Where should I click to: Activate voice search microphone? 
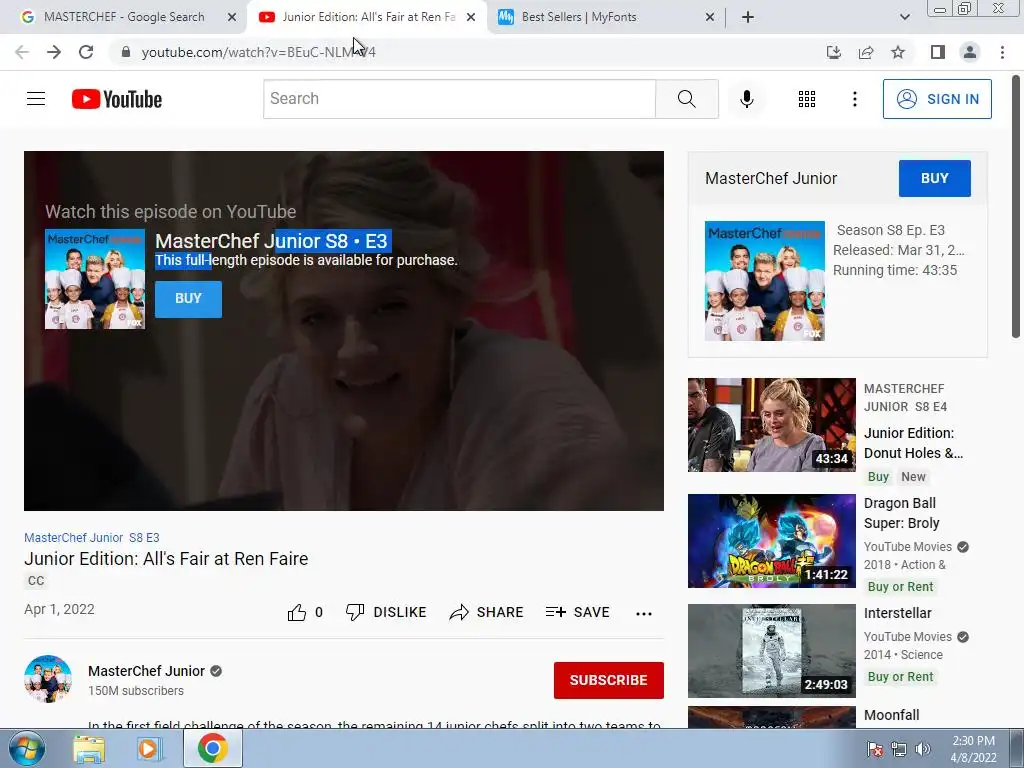(746, 99)
